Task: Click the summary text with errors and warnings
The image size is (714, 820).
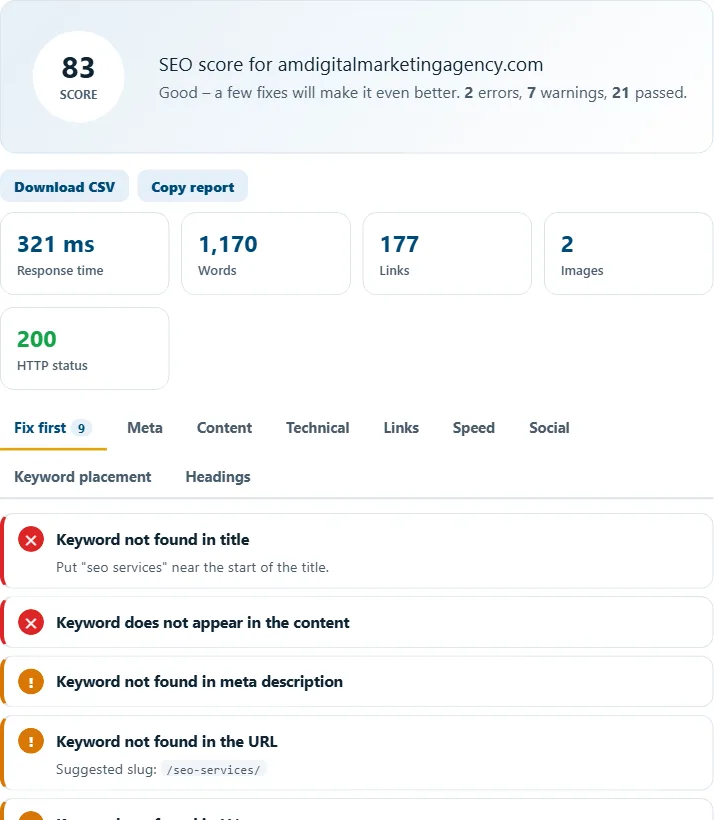Action: (x=423, y=93)
